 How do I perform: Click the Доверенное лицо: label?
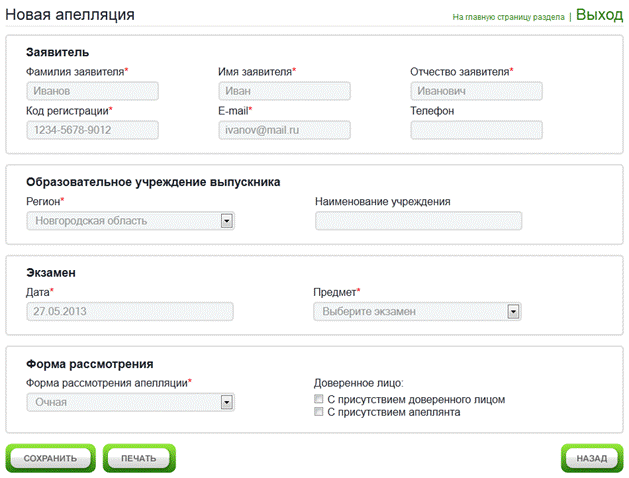coord(358,383)
